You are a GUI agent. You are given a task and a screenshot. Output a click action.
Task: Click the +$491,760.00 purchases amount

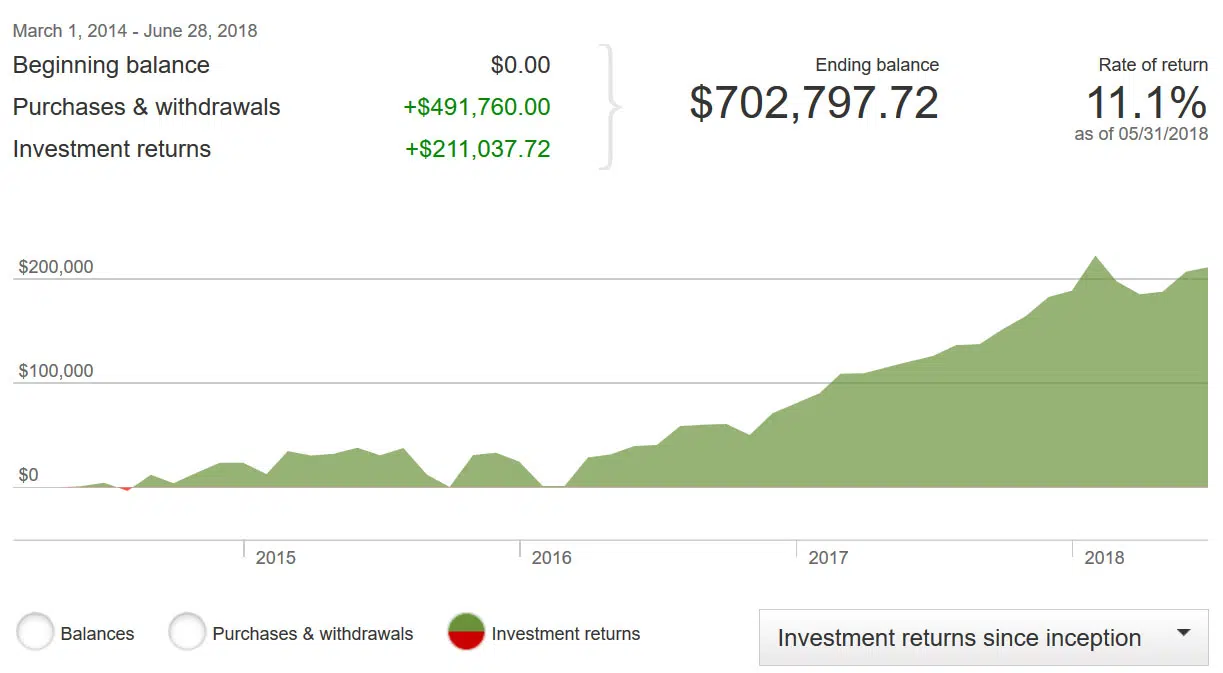point(477,107)
